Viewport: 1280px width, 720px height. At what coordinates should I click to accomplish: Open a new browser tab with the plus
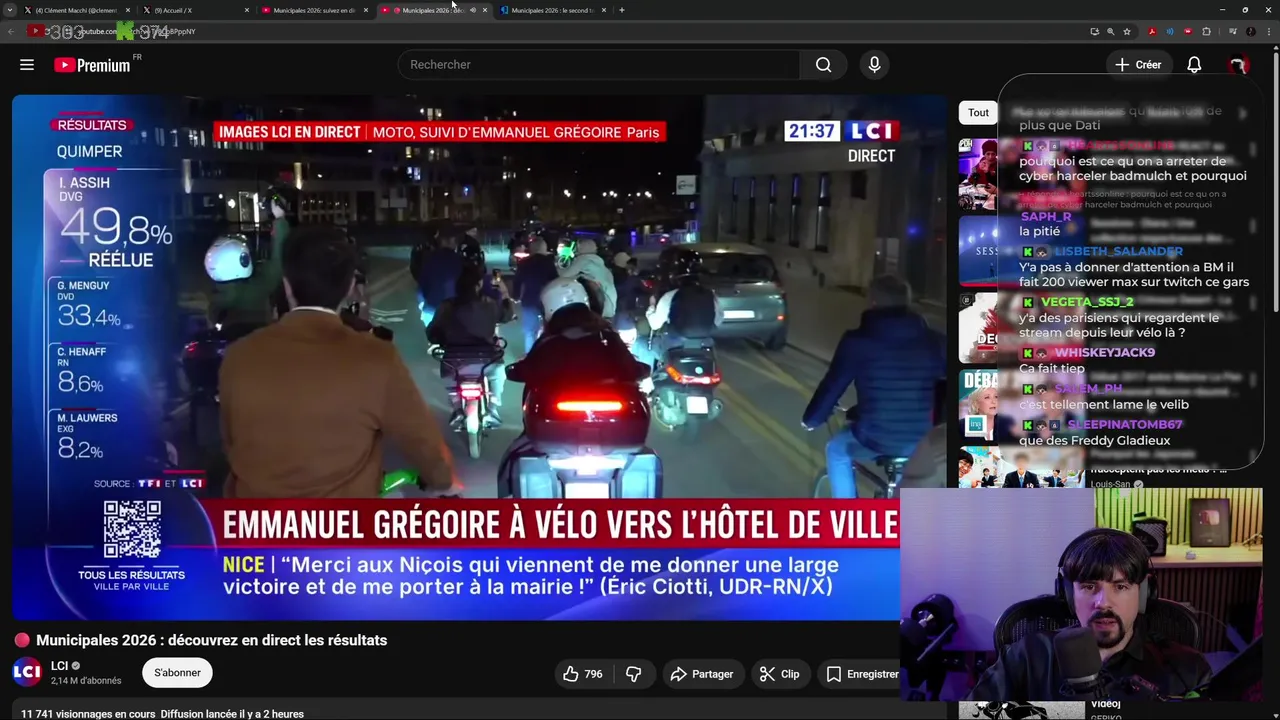tap(622, 10)
